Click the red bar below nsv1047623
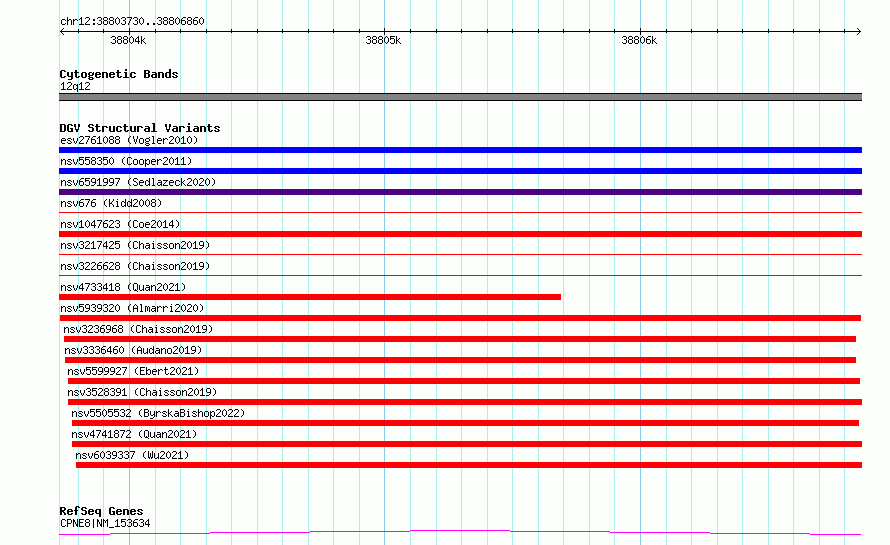Viewport: 890px width, 545px height. point(460,234)
